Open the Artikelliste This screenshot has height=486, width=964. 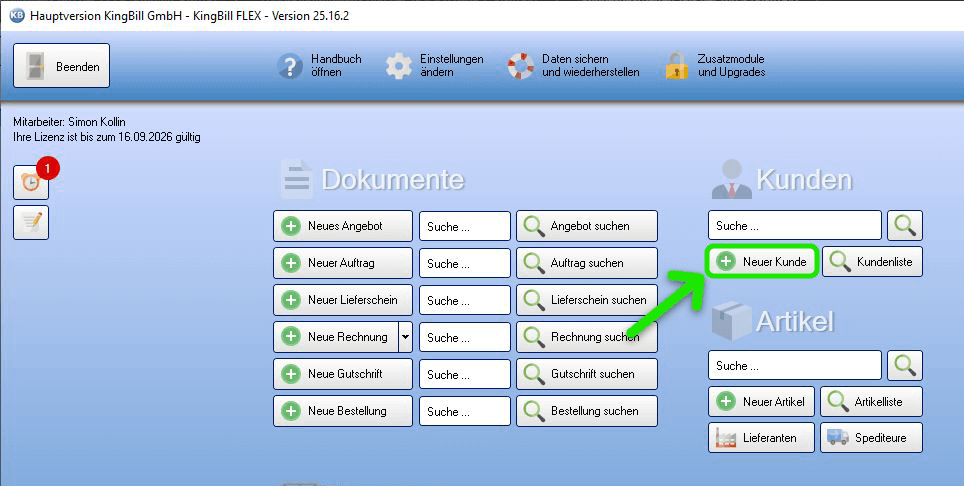(x=871, y=402)
